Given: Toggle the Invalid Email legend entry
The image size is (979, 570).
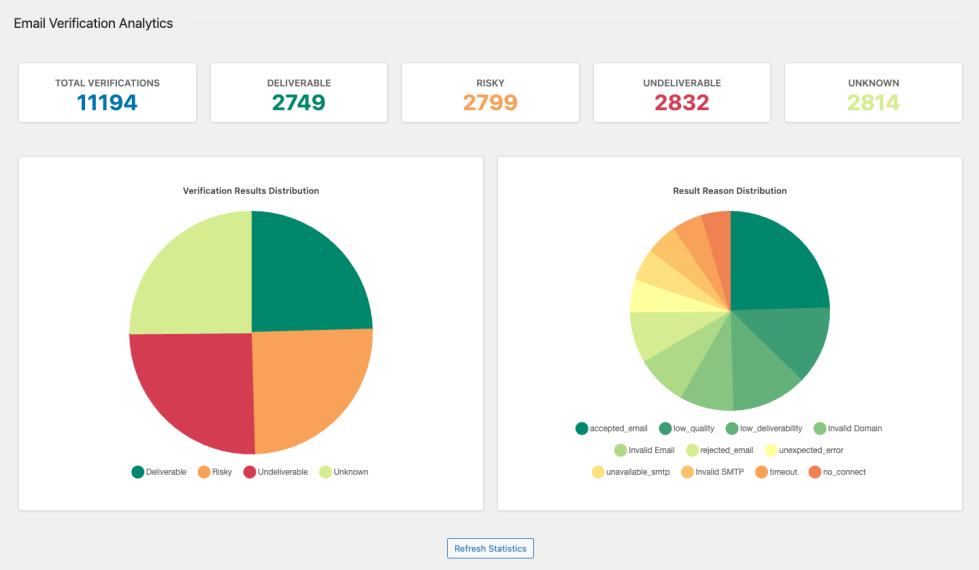Looking at the screenshot, I should click(x=644, y=450).
